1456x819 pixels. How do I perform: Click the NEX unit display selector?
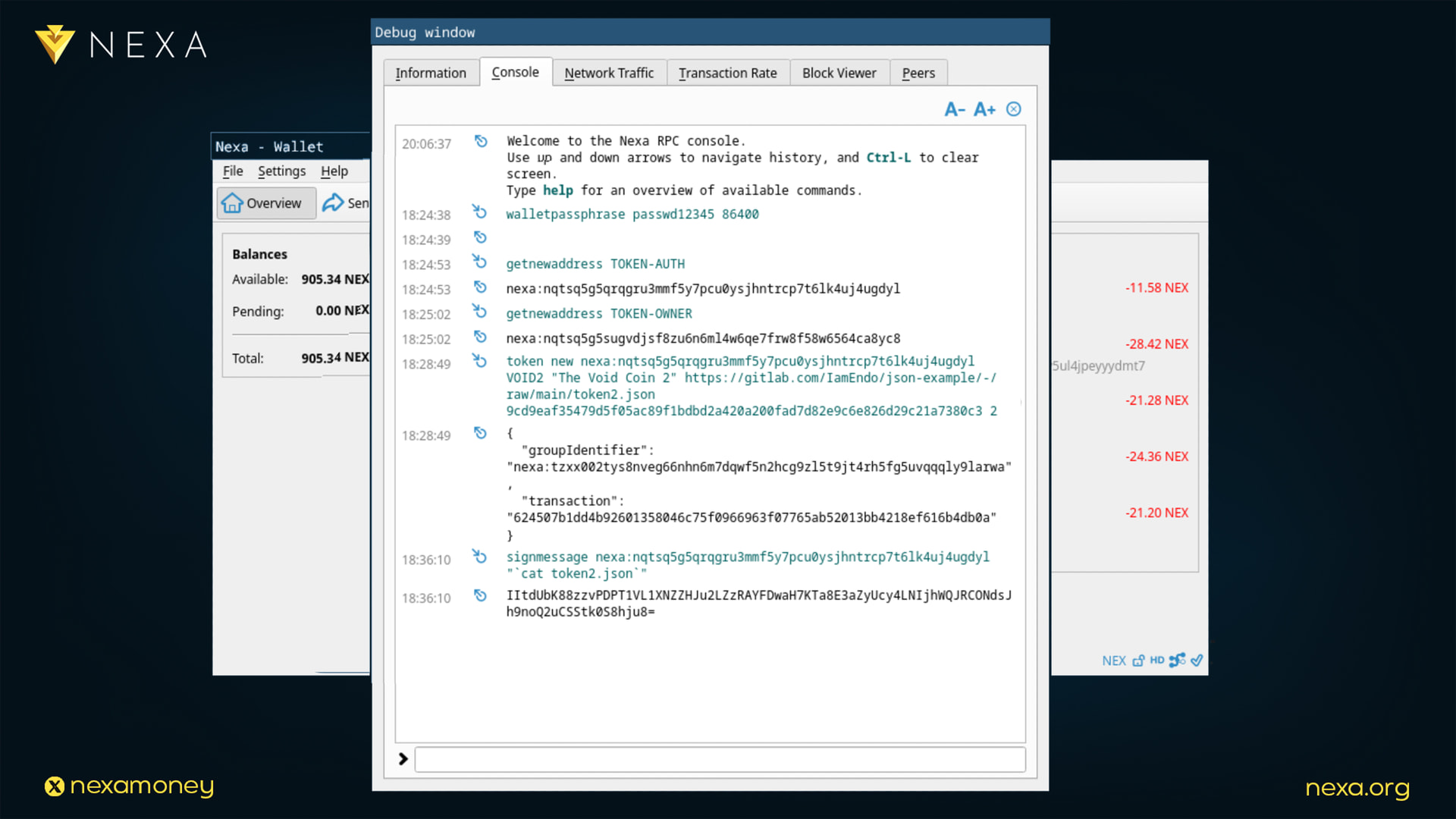pos(1113,661)
